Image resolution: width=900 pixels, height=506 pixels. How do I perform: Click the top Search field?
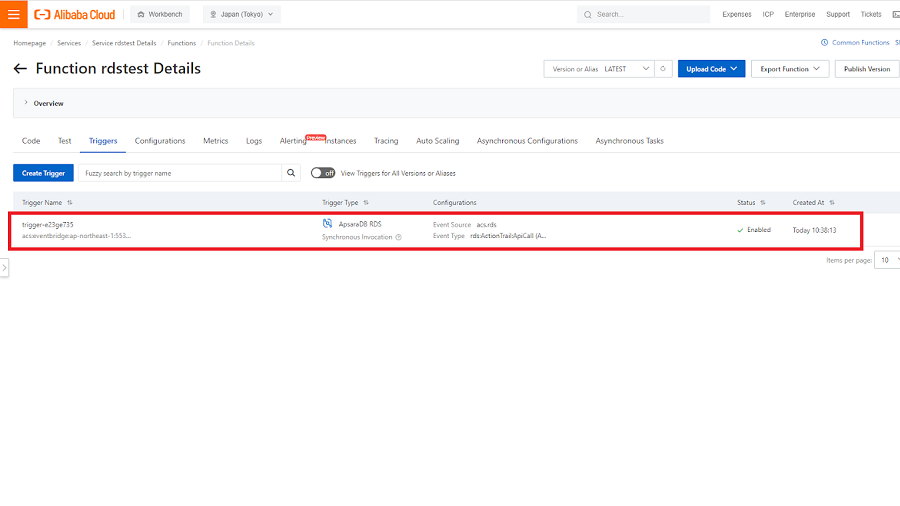643,14
